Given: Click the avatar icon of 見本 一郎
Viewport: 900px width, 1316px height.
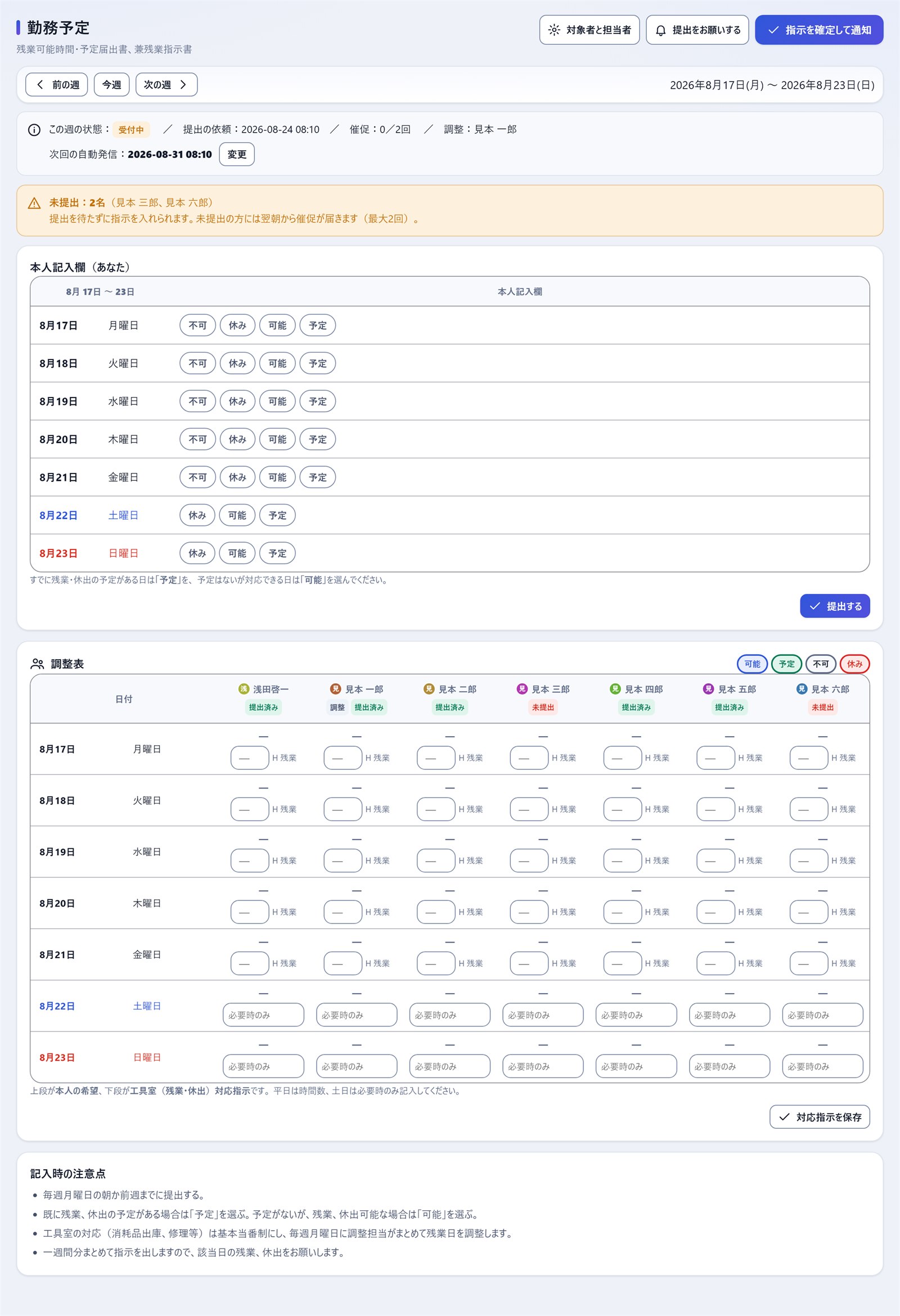Looking at the screenshot, I should click(x=335, y=688).
